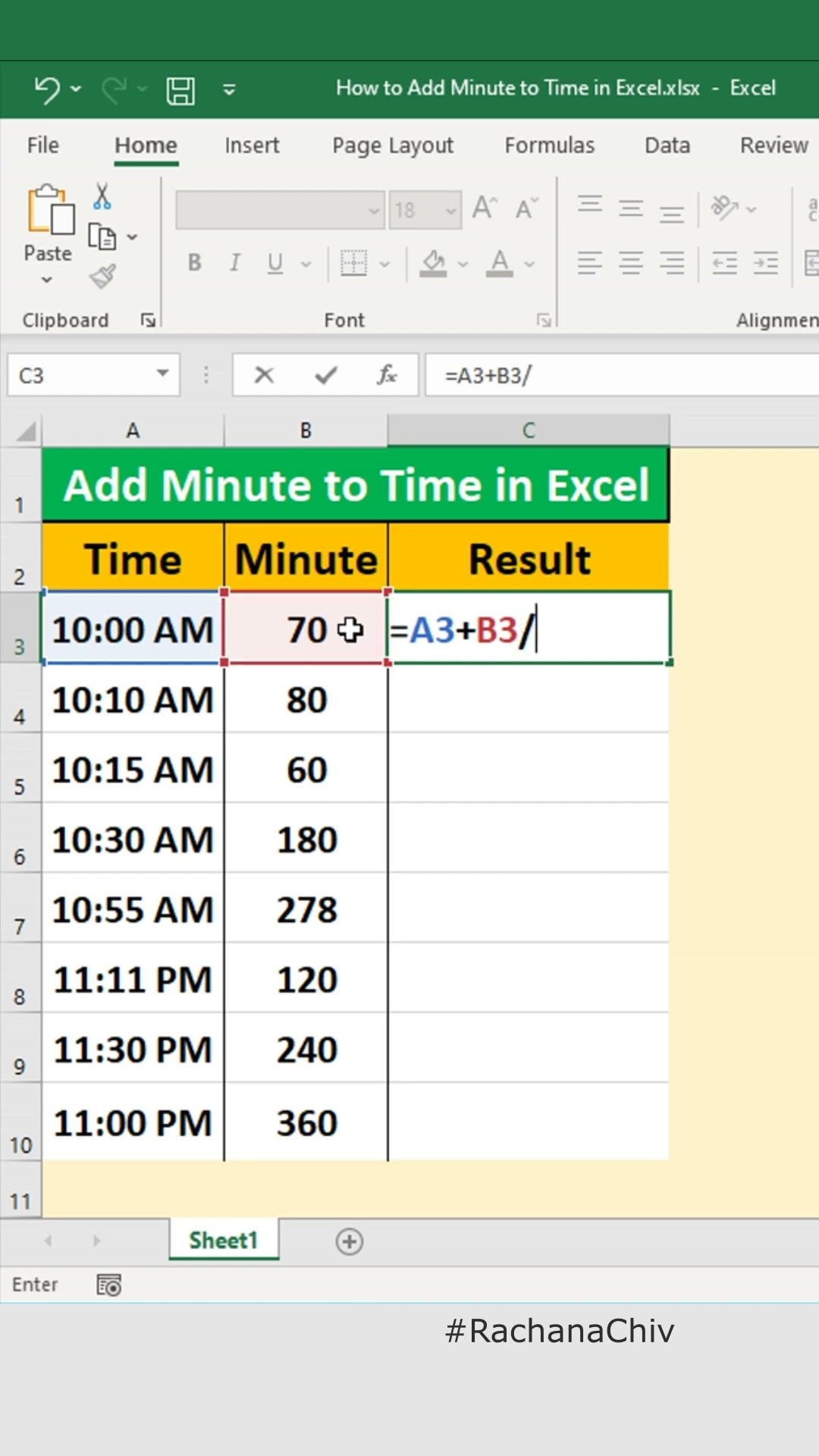Switch to the Insert ribbon tab
Image resolution: width=819 pixels, height=1456 pixels.
pyautogui.click(x=252, y=145)
